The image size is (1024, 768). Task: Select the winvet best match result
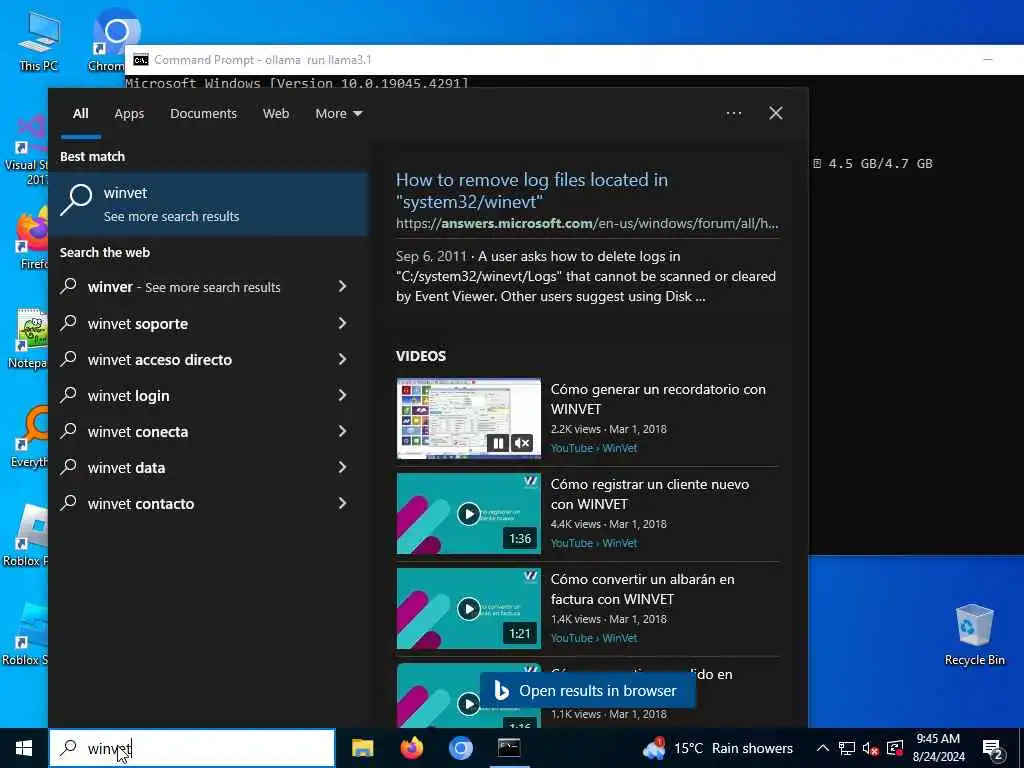point(209,204)
